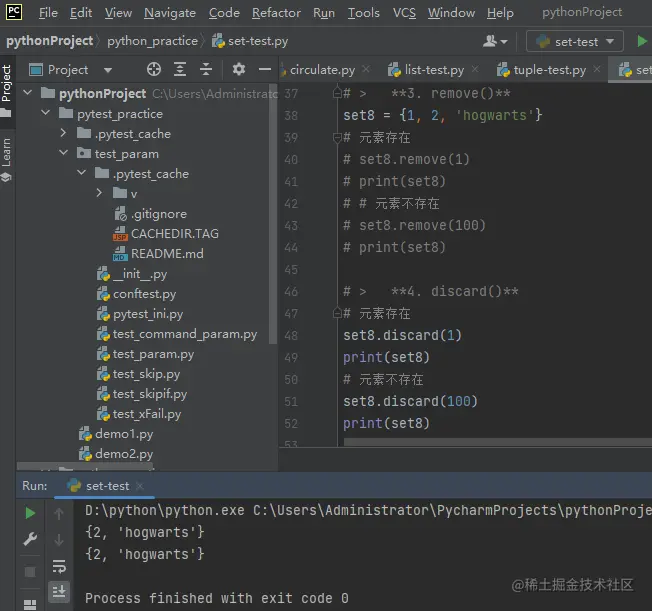Toggle Scroll to End in Run panel

coord(59,591)
